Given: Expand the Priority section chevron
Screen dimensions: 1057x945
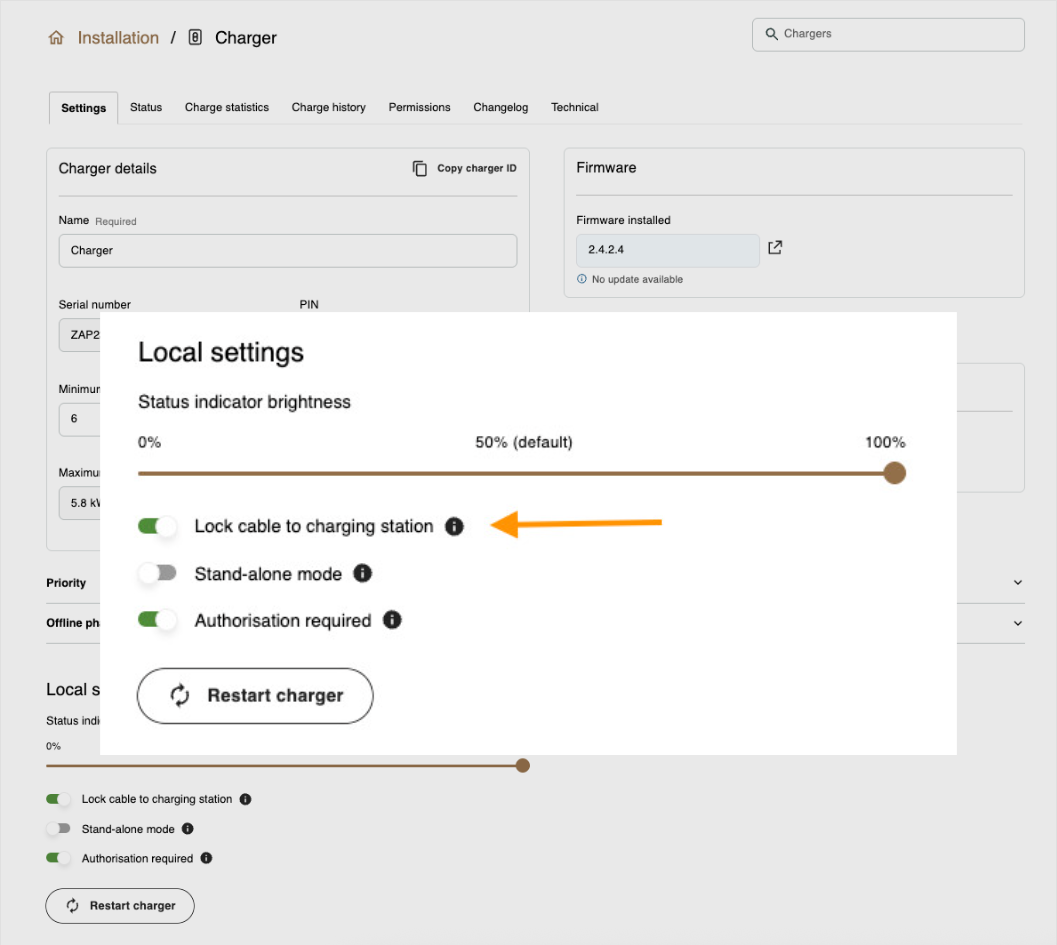Looking at the screenshot, I should (x=1018, y=583).
